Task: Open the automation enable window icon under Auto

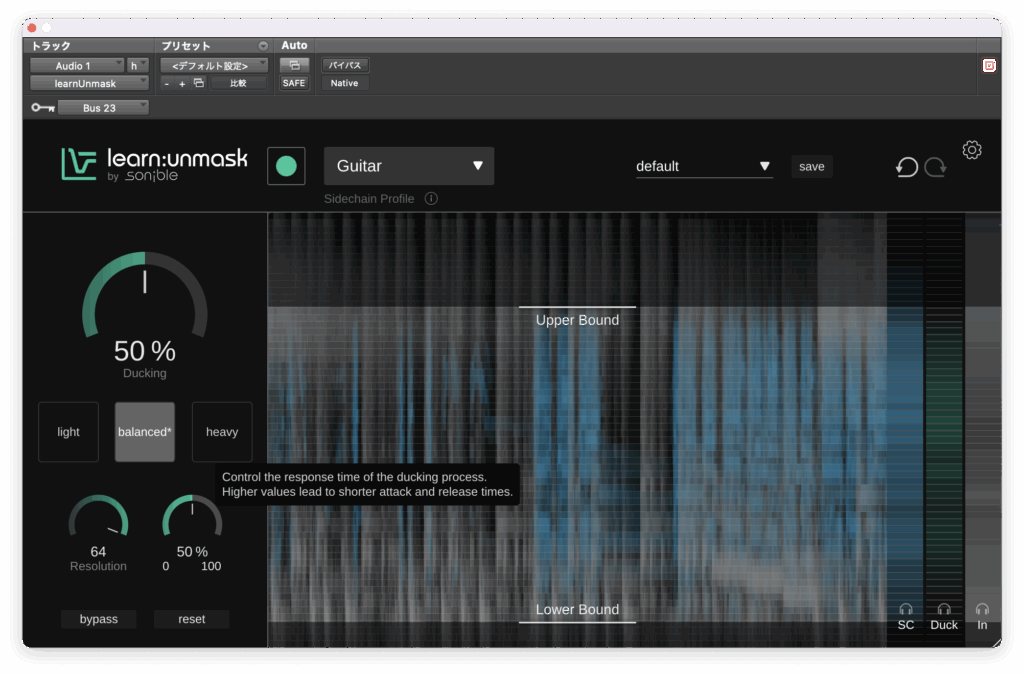Action: [x=295, y=65]
